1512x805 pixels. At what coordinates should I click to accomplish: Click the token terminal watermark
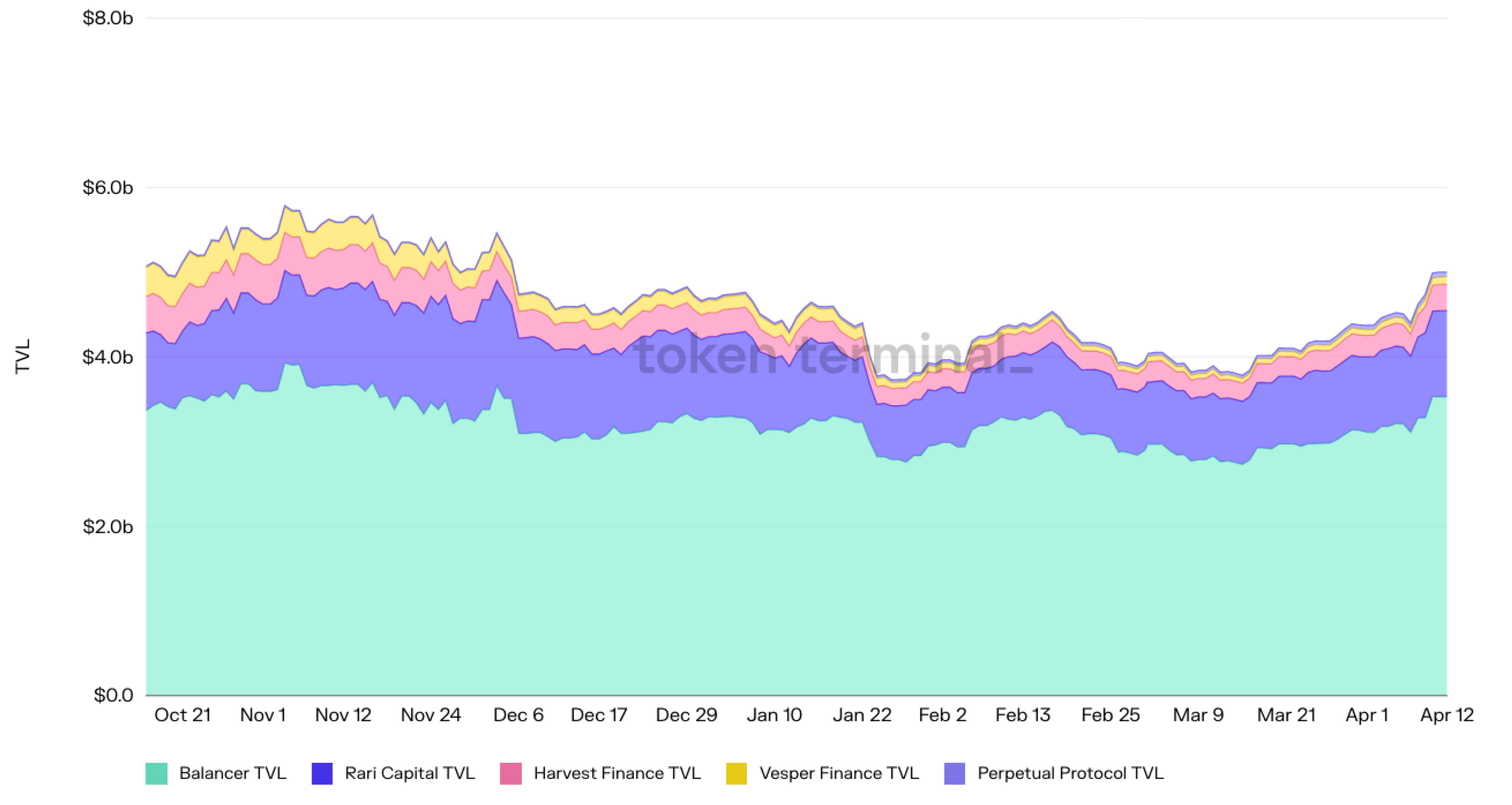coord(834,354)
